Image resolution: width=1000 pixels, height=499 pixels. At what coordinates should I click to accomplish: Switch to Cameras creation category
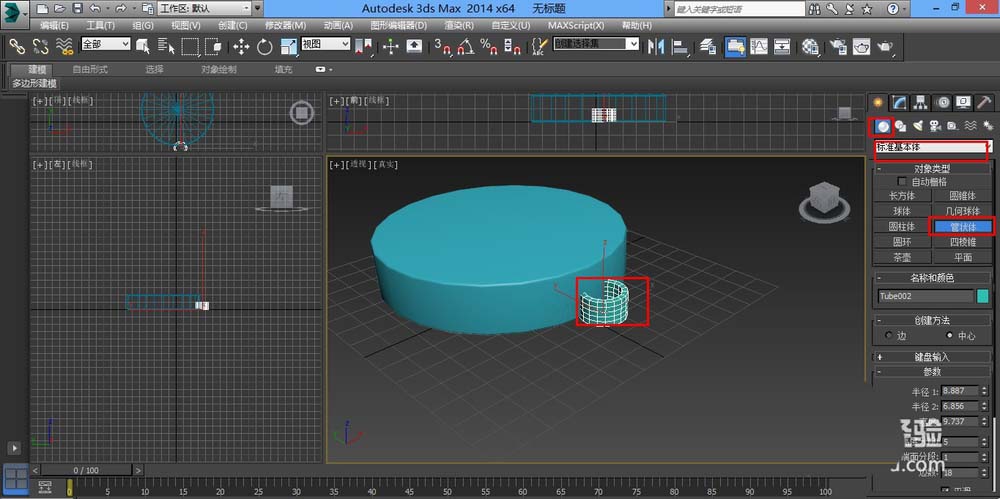tap(935, 126)
